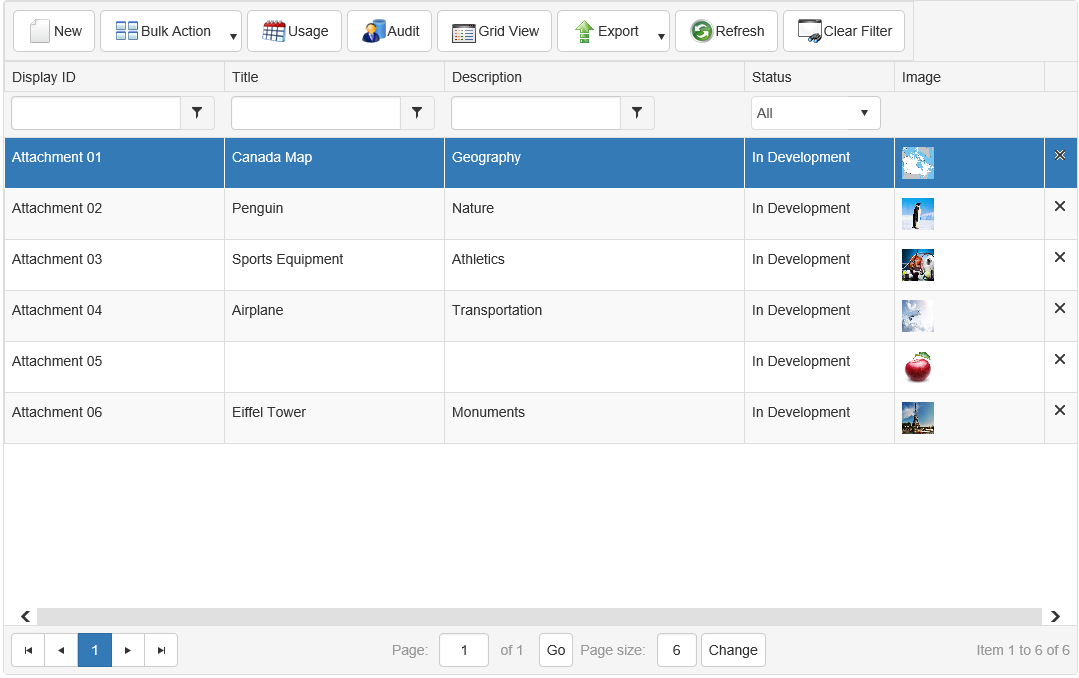The height and width of the screenshot is (678, 1079).
Task: Expand the Bulk Action dropdown arrow
Action: coord(233,37)
